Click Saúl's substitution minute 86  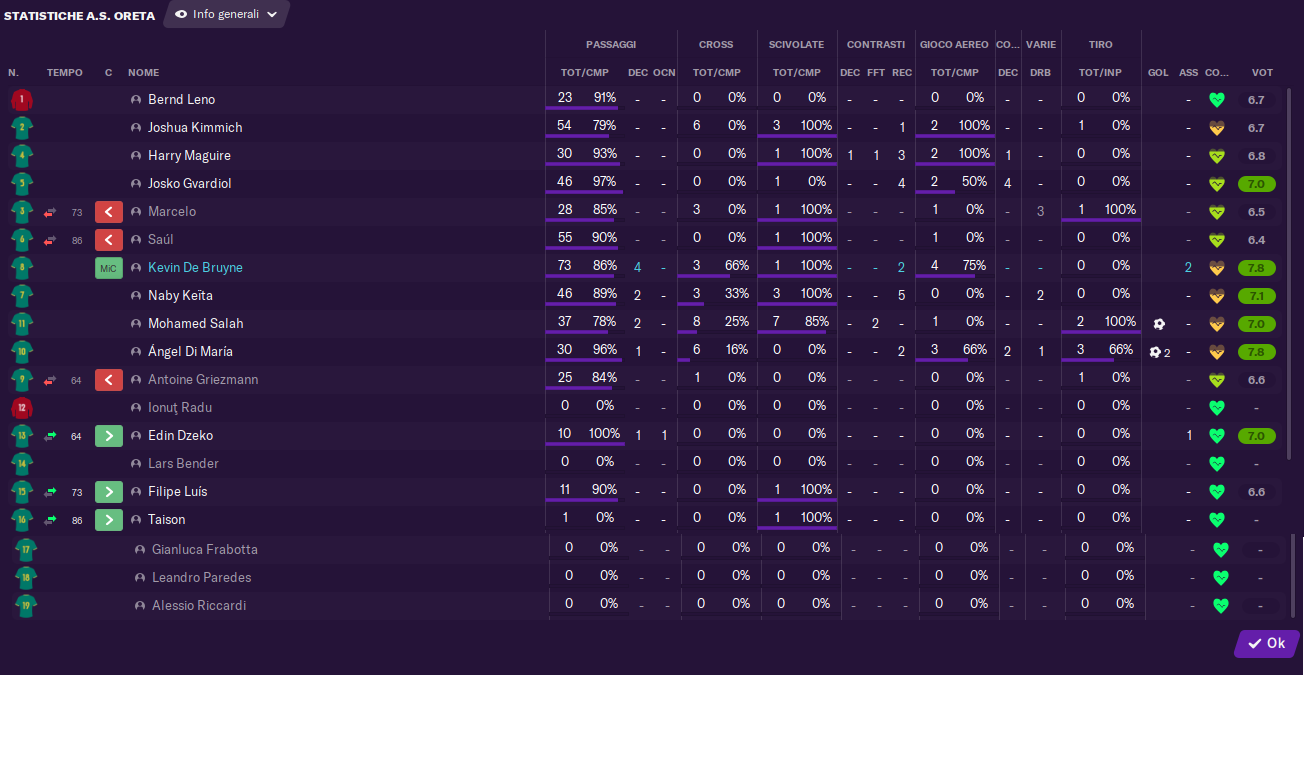point(77,240)
